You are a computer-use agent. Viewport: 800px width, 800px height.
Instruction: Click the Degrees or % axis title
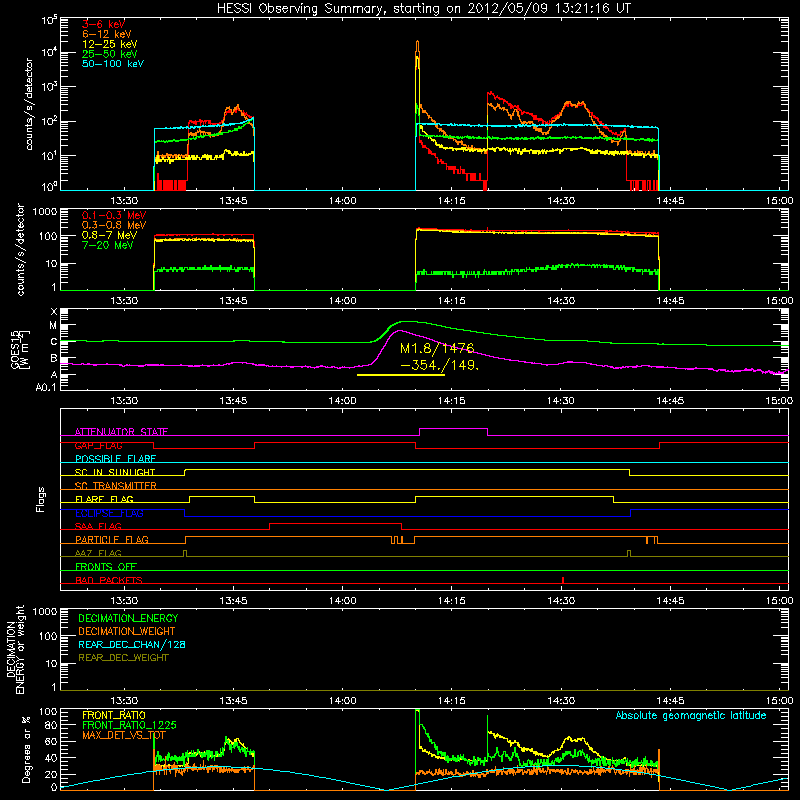pos(26,749)
